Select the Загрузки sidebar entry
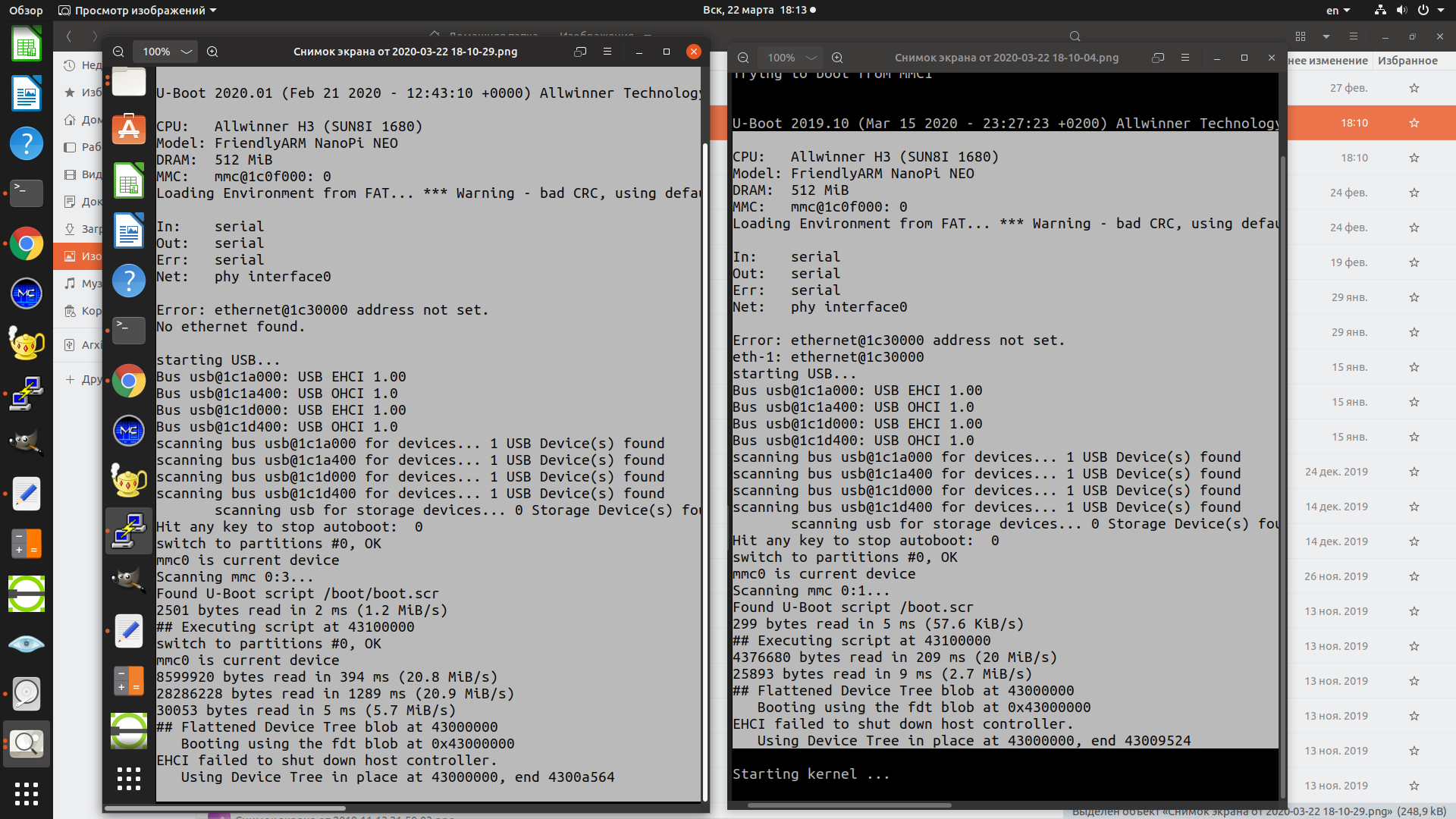This screenshot has width=1456, height=819. click(79, 229)
